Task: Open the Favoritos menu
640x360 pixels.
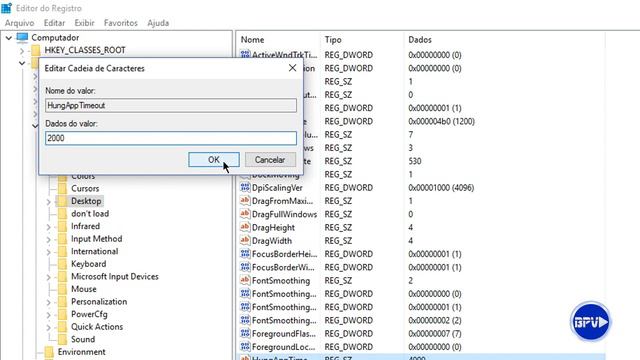Action: [121, 23]
